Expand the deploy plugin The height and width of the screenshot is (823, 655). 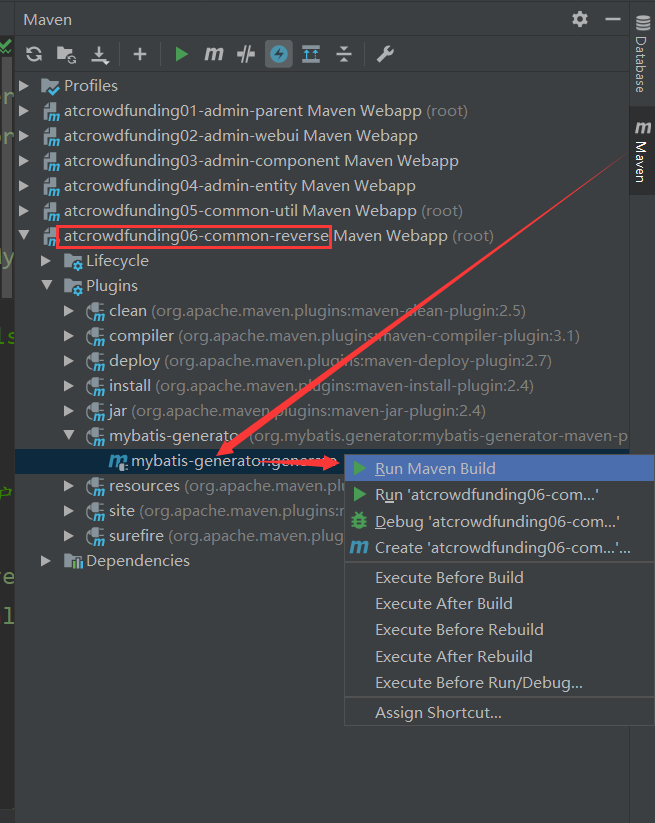(69, 361)
